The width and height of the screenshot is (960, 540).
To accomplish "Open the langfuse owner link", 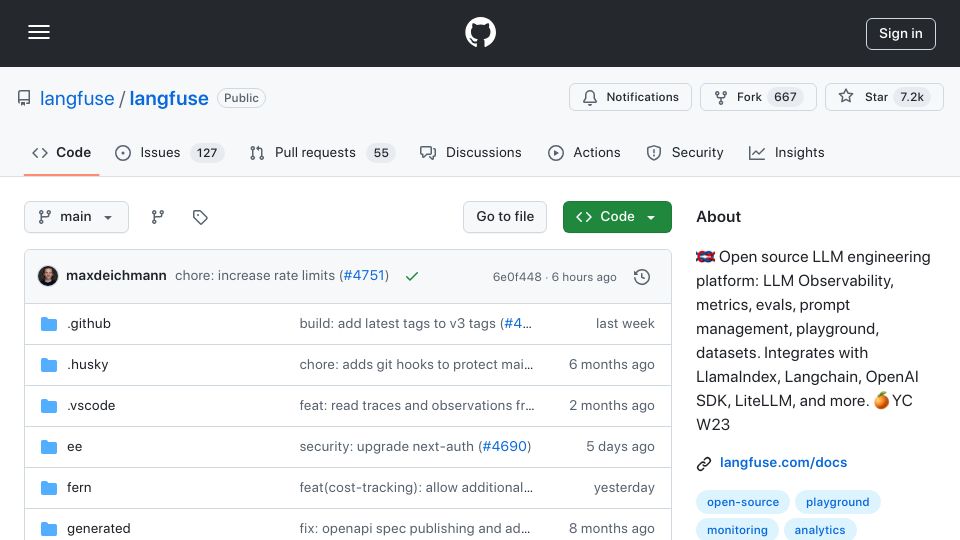I will click(77, 98).
